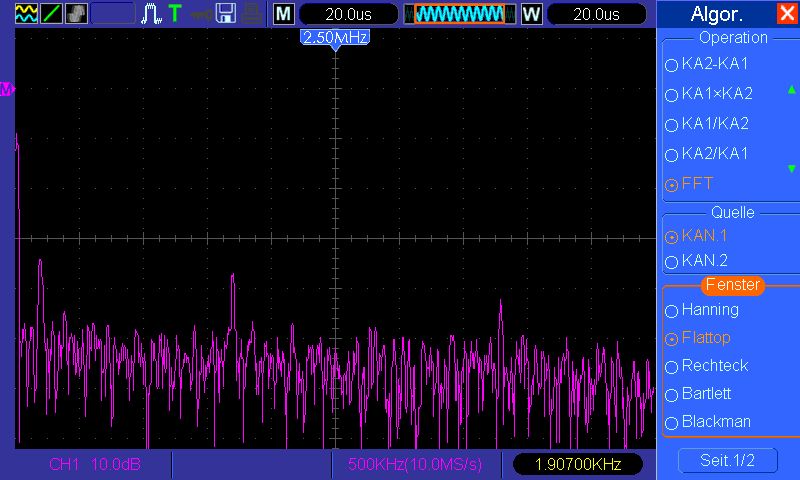Choose KAN.1 as the source

coord(696,236)
